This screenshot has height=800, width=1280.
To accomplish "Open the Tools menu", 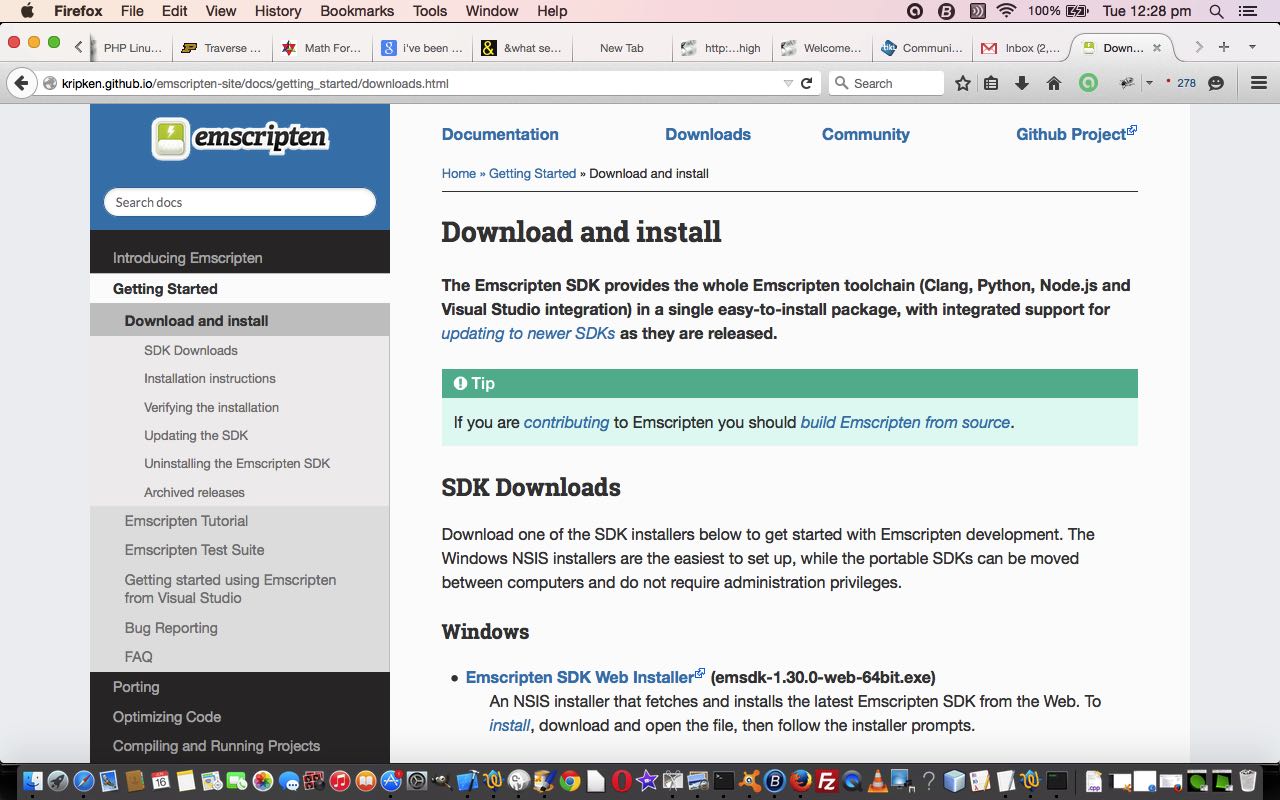I will (x=430, y=11).
